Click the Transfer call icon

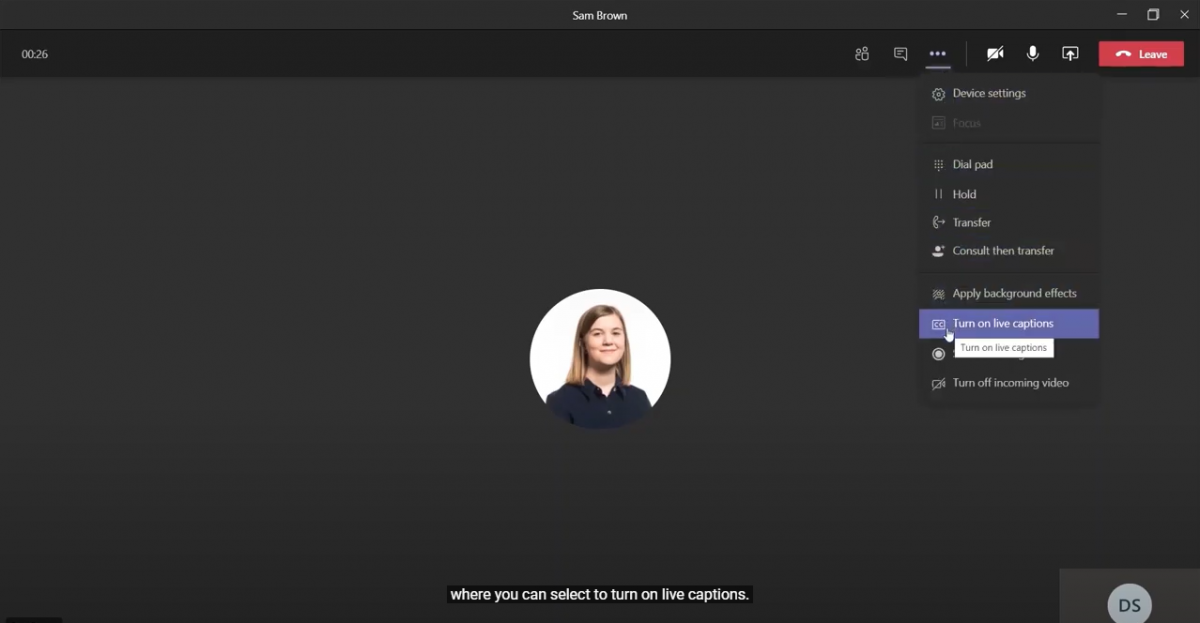[938, 222]
